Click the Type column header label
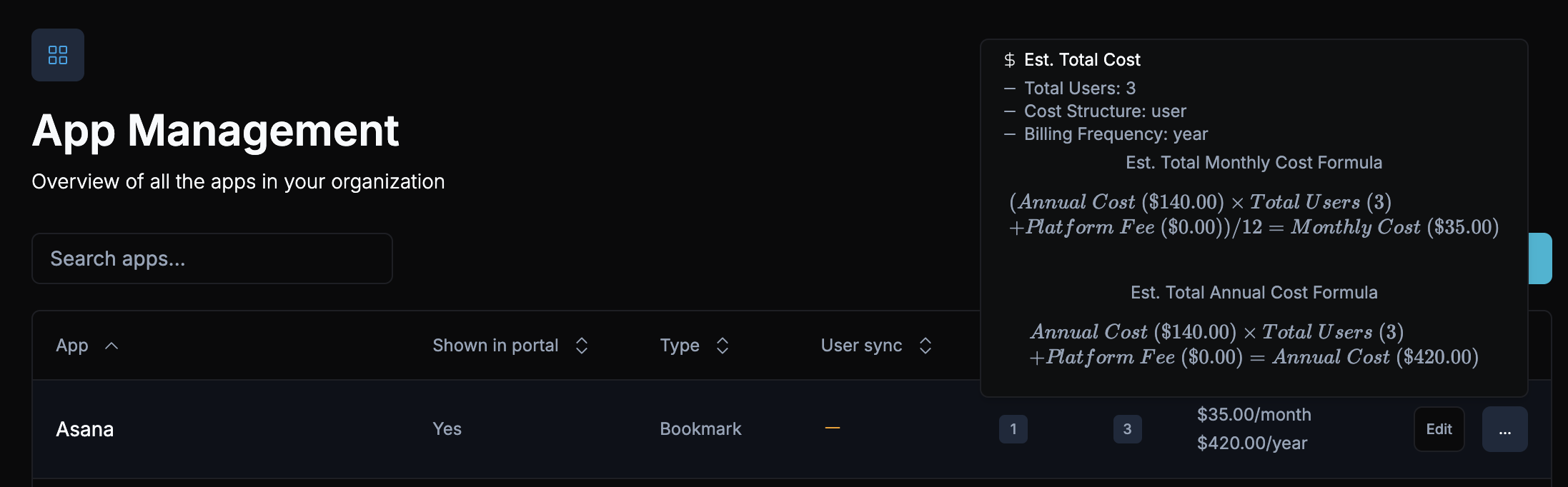The height and width of the screenshot is (487, 1568). pyautogui.click(x=680, y=346)
